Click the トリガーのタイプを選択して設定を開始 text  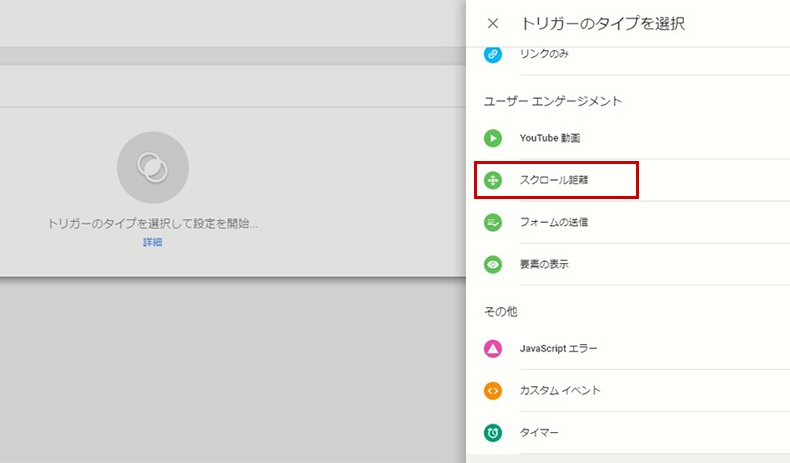tap(153, 224)
